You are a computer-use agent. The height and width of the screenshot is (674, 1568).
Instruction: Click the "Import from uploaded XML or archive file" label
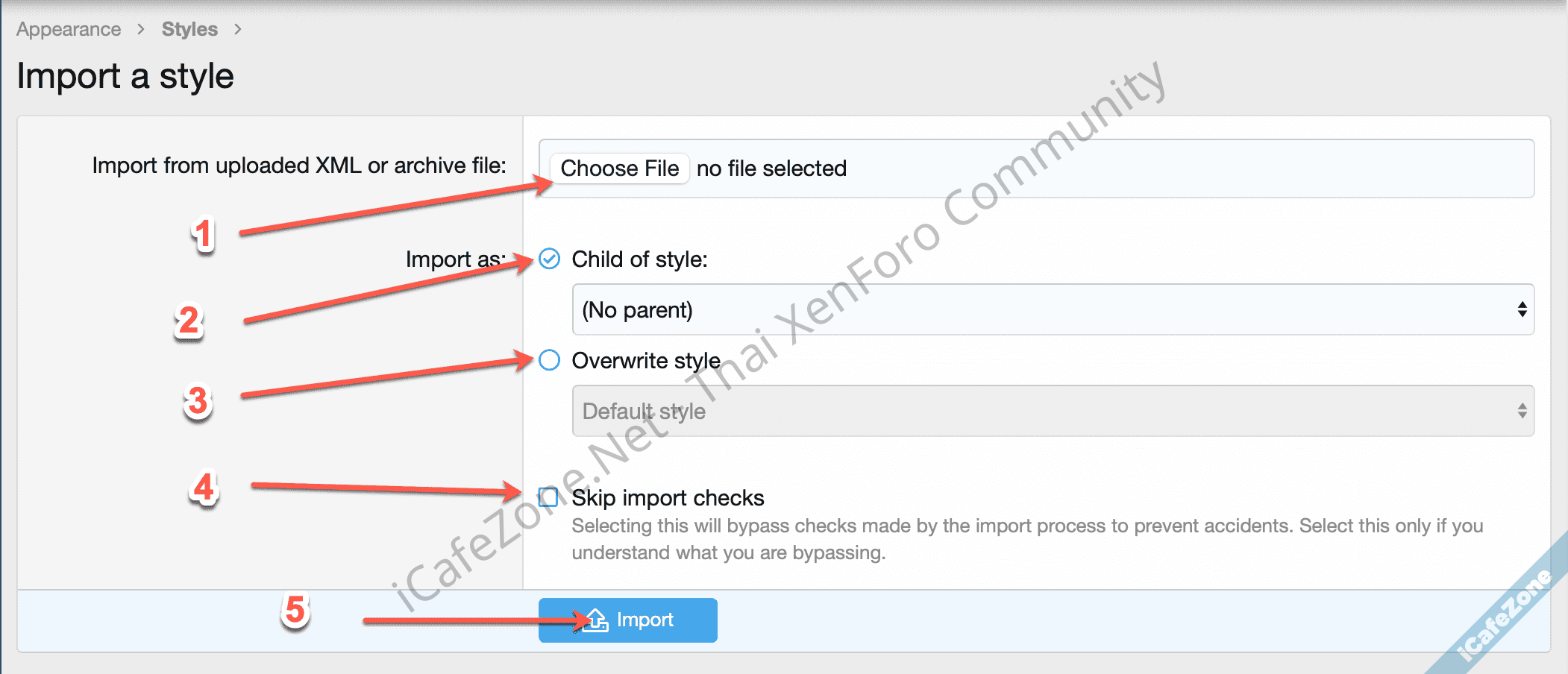click(299, 166)
